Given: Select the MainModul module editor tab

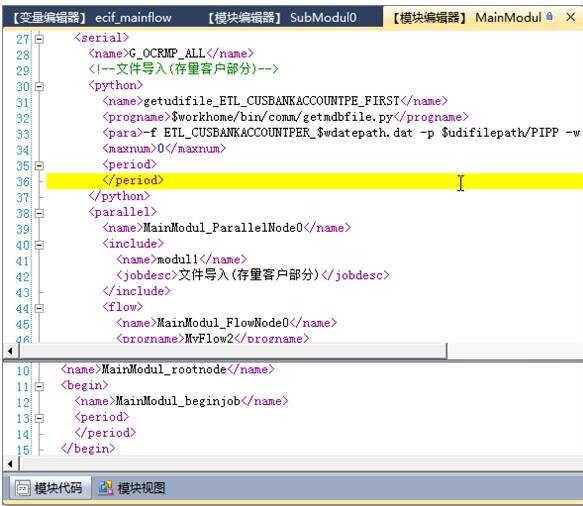Looking at the screenshot, I should (467, 17).
